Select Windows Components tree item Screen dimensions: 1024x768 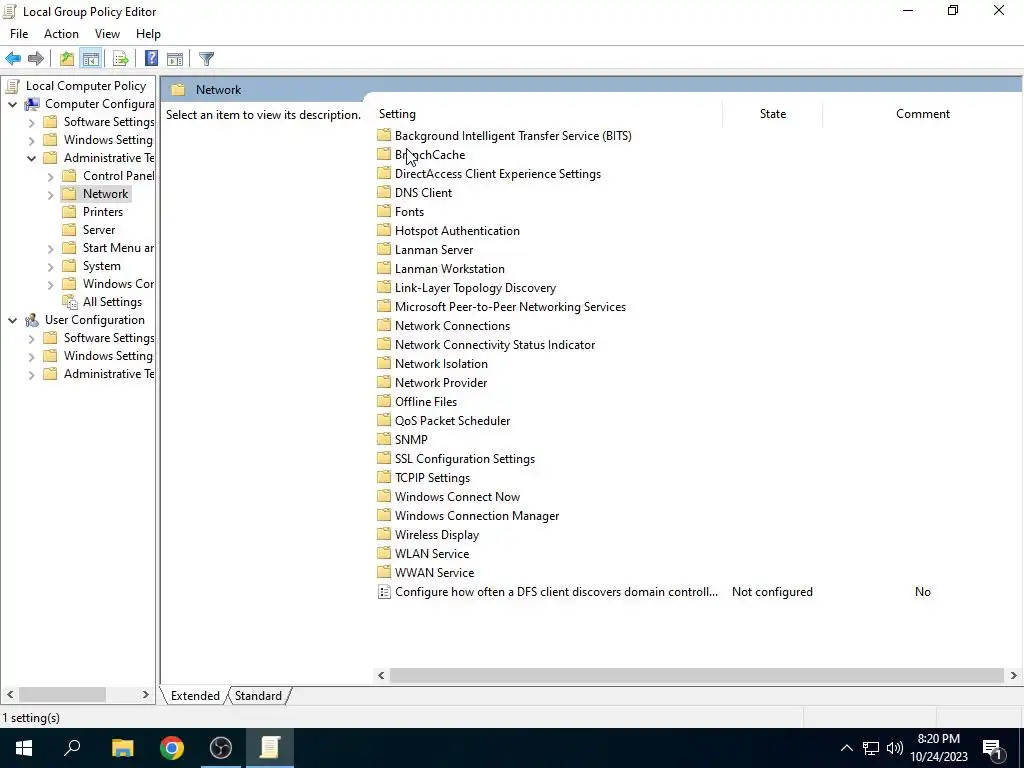pyautogui.click(x=118, y=284)
